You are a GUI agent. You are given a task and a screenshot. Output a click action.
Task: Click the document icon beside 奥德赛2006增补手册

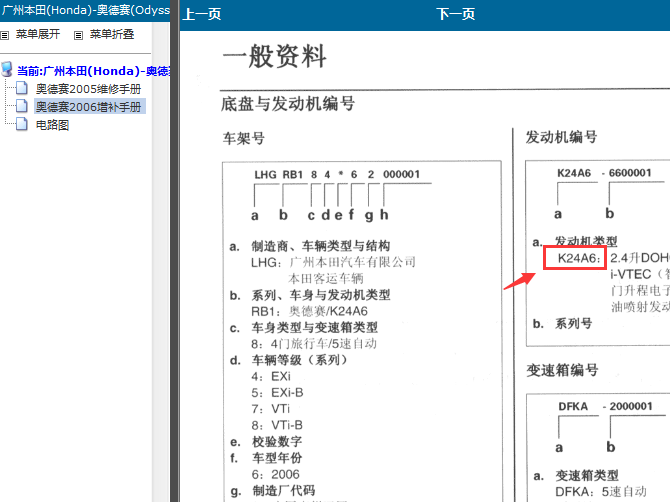coord(22,106)
